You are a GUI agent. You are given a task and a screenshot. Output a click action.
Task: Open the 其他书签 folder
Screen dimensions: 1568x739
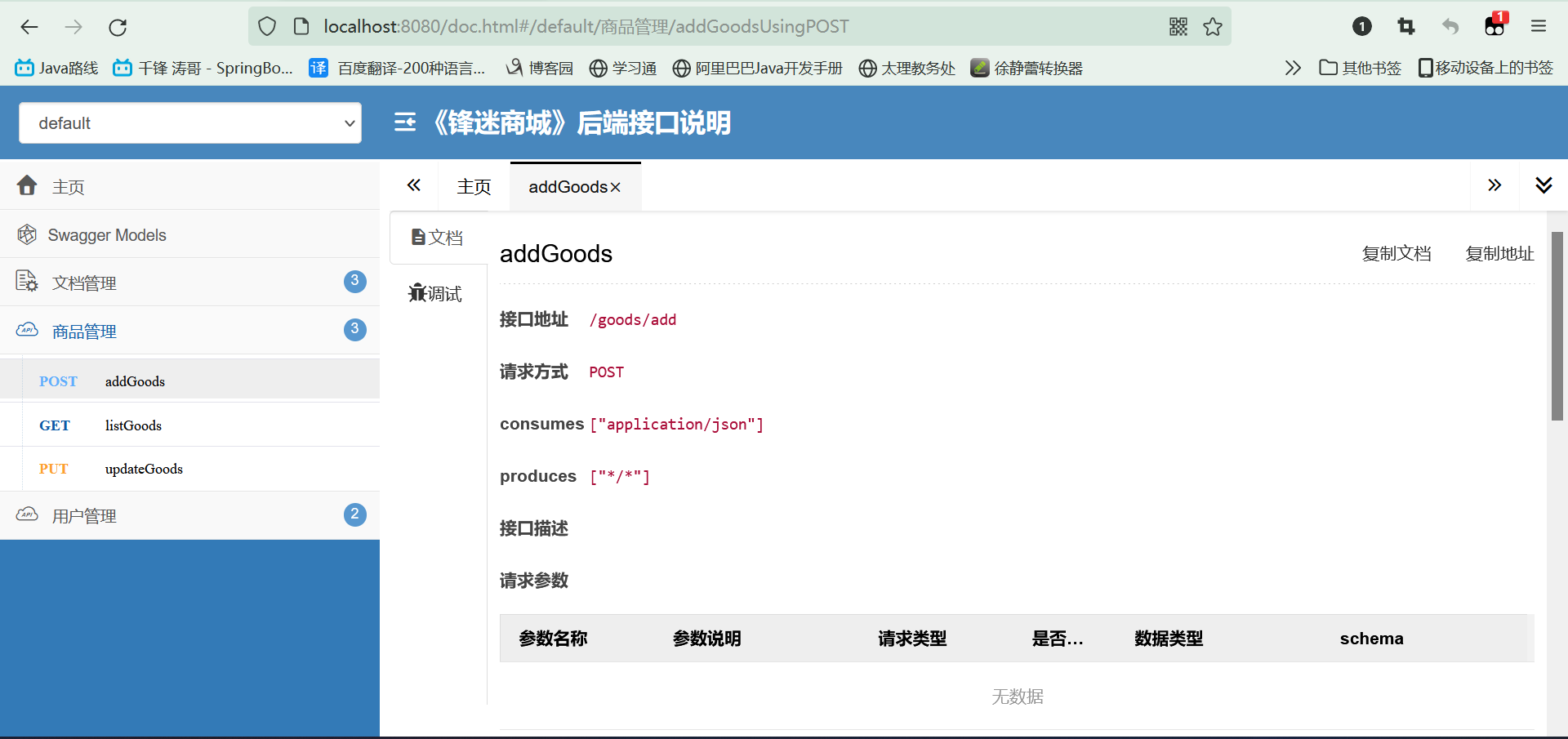1360,68
